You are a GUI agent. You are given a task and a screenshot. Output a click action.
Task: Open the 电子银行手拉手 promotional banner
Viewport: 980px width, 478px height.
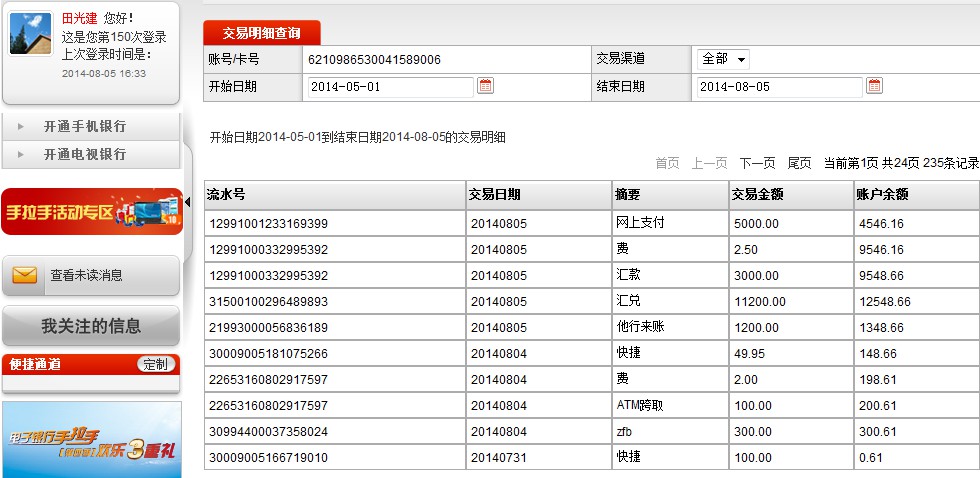(x=91, y=439)
